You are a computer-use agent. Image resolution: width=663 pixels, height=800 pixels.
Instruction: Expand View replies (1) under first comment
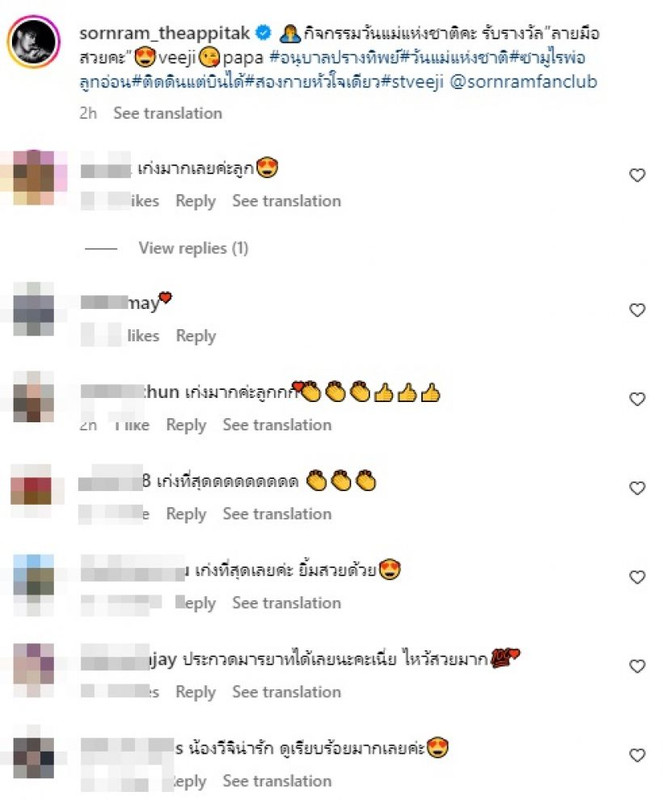(x=193, y=248)
